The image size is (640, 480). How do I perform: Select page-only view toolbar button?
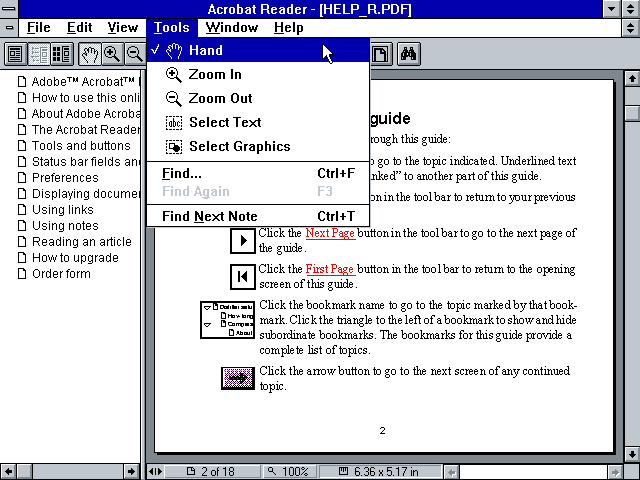(16, 54)
